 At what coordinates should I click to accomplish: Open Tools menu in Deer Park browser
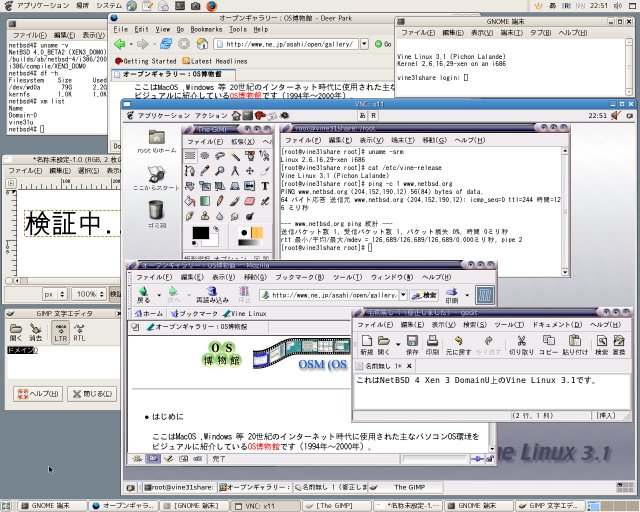[x=238, y=29]
